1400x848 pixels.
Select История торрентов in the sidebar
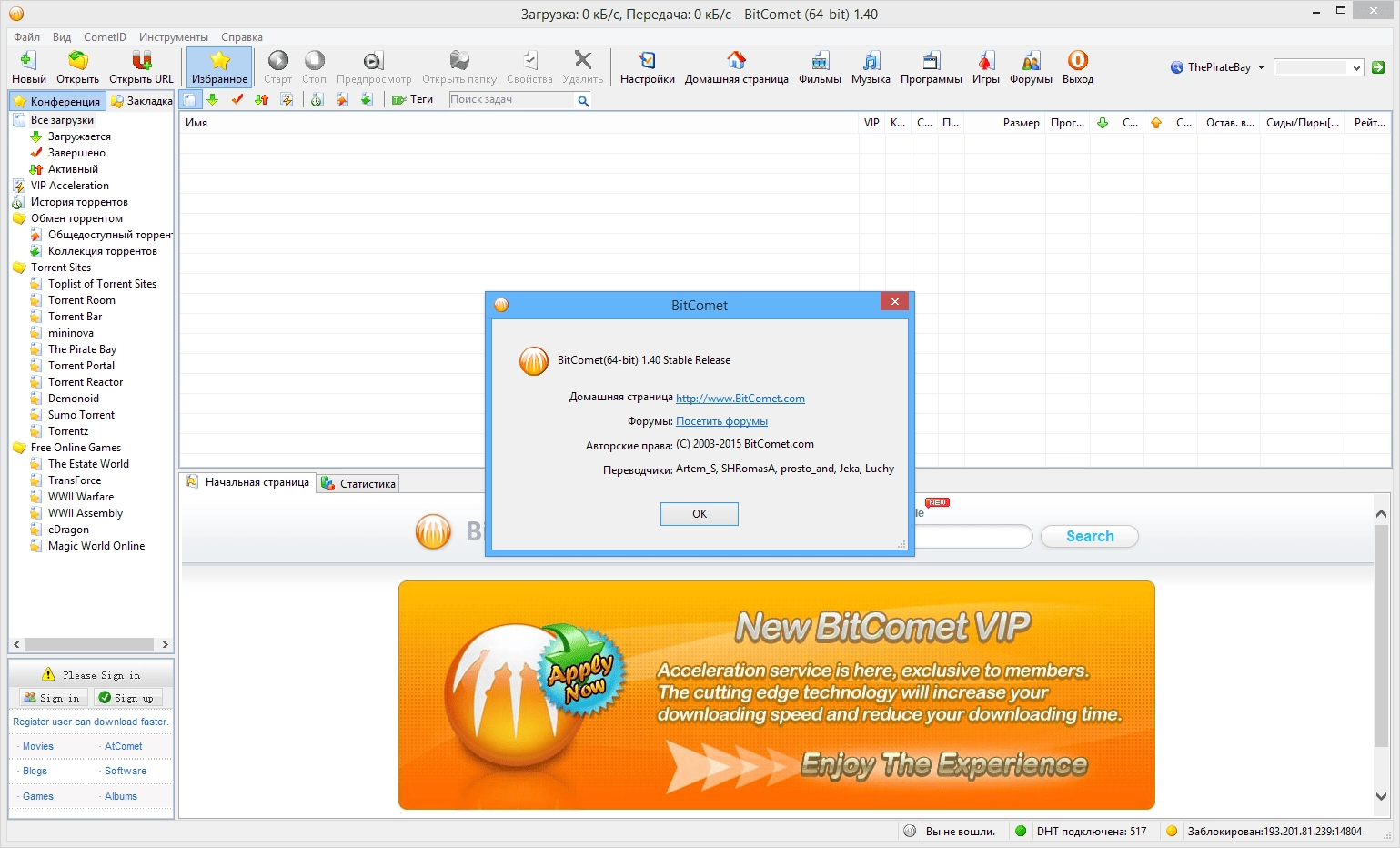coord(79,202)
